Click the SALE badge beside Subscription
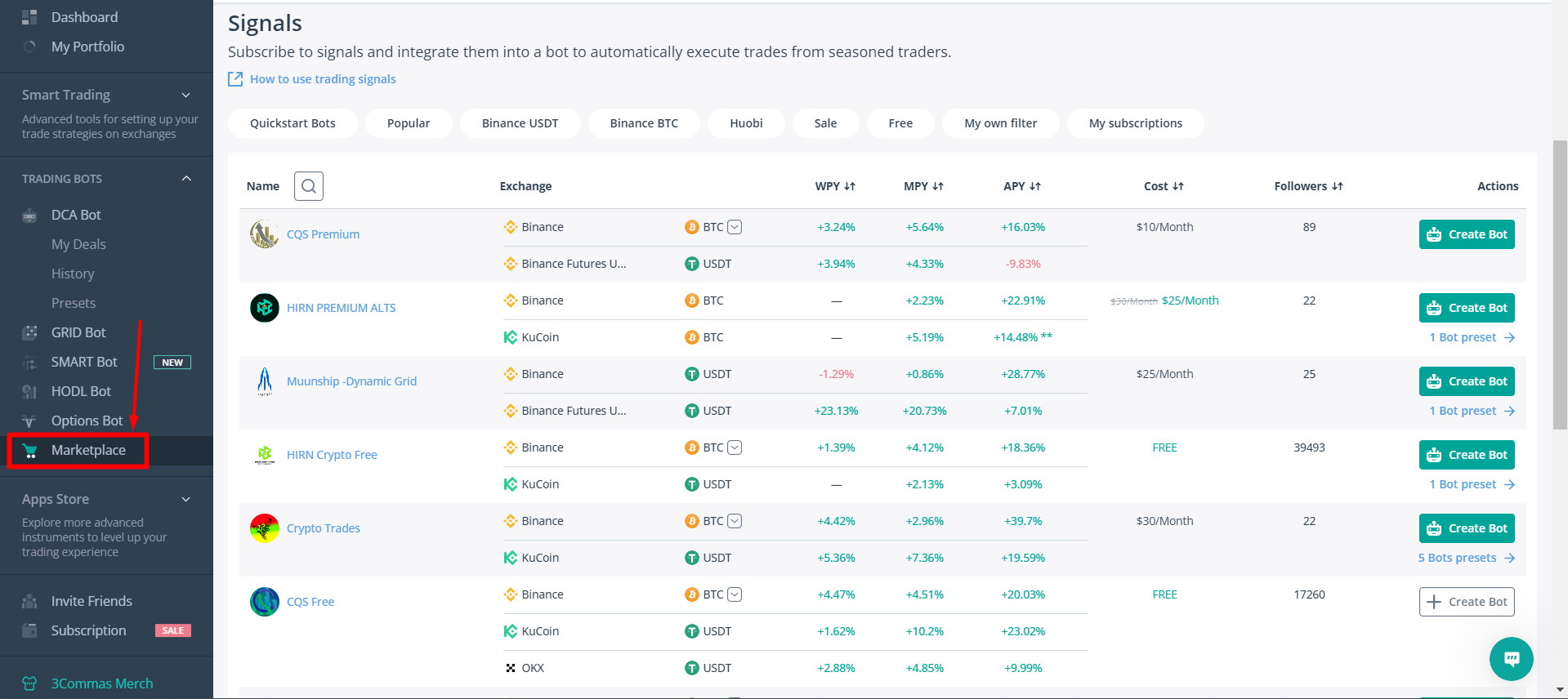This screenshot has height=699, width=1568. [173, 630]
